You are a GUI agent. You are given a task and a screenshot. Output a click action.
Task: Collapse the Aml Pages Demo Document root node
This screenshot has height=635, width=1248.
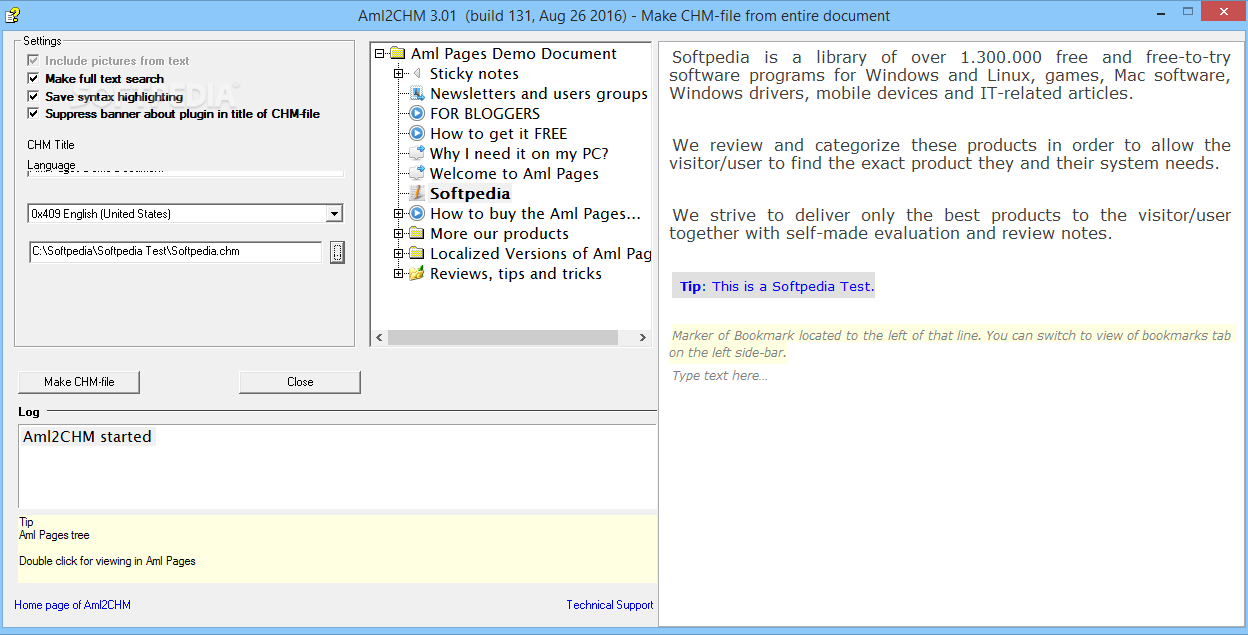(x=380, y=54)
